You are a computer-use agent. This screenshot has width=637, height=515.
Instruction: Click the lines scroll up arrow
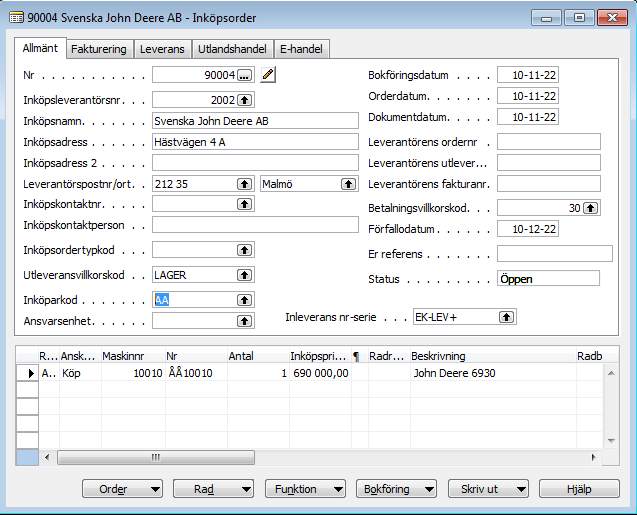(x=611, y=373)
